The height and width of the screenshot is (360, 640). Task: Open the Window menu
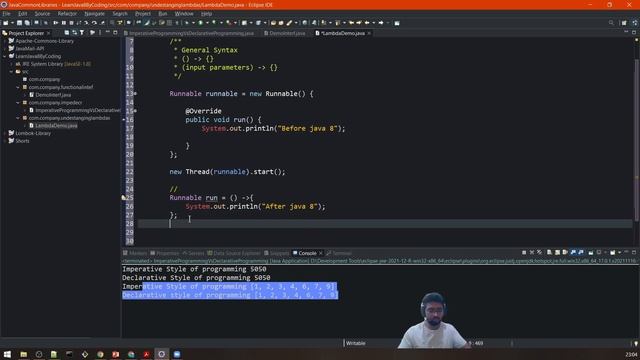(184, 13)
